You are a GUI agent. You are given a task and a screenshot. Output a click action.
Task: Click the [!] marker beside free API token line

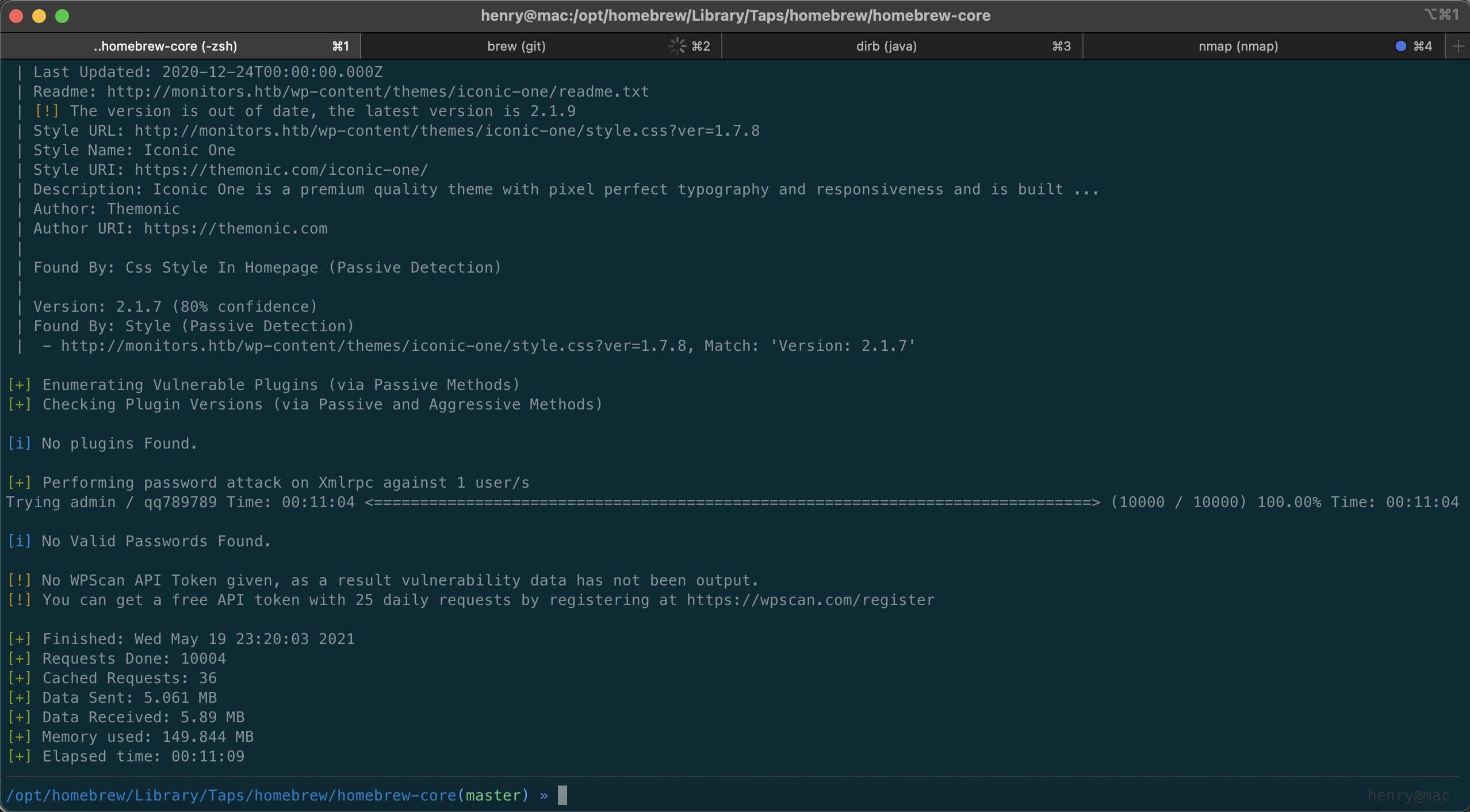pyautogui.click(x=19, y=600)
